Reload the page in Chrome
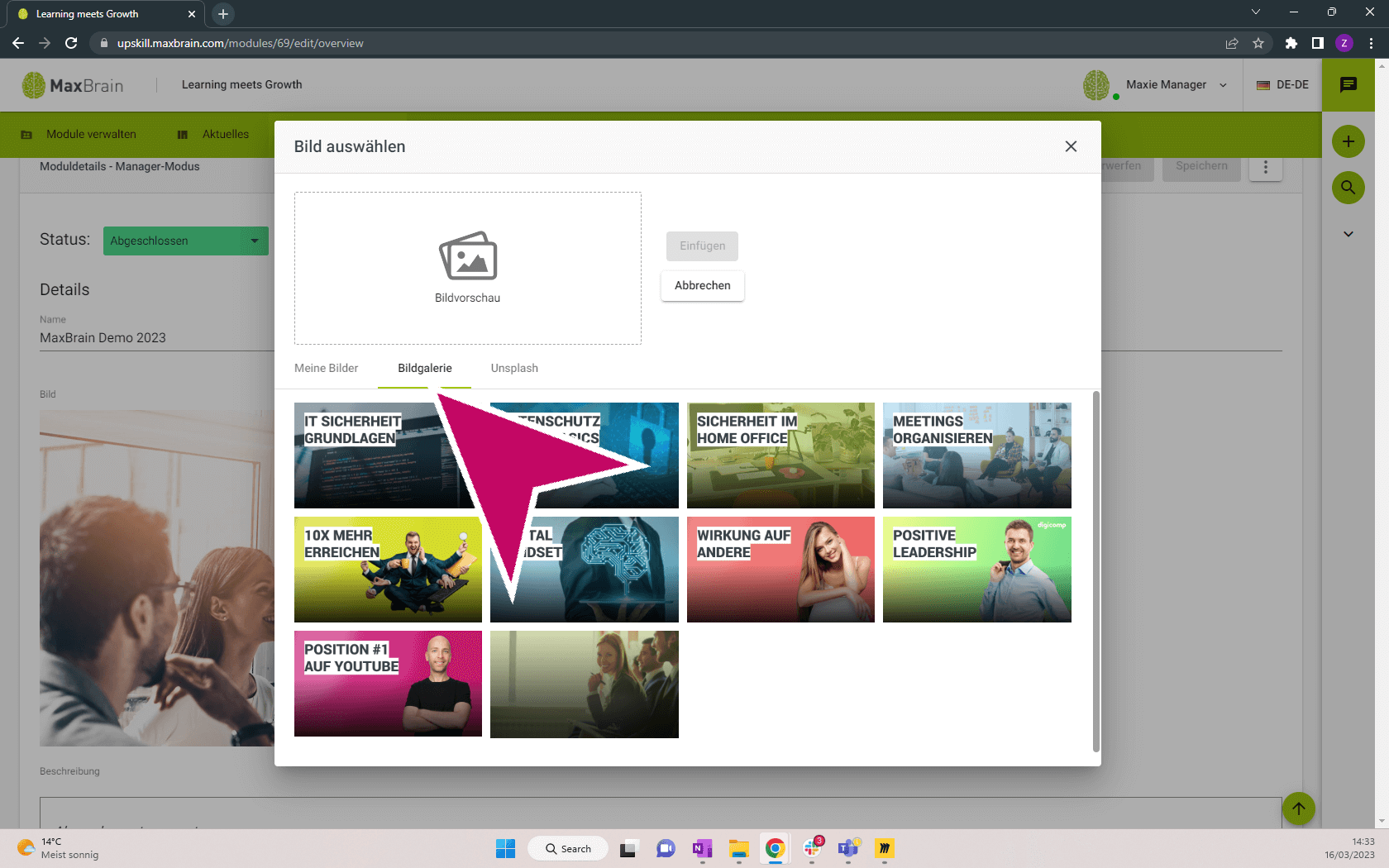Screen dimensions: 1389x868 (x=71, y=43)
